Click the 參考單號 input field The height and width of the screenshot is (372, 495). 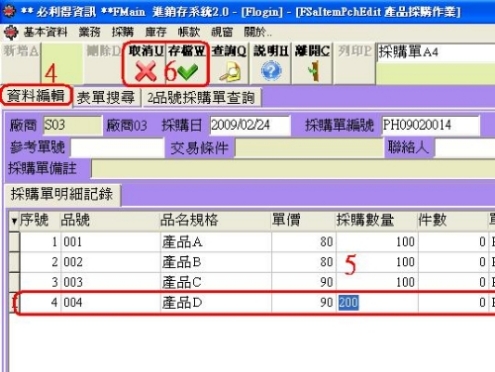click(117, 147)
